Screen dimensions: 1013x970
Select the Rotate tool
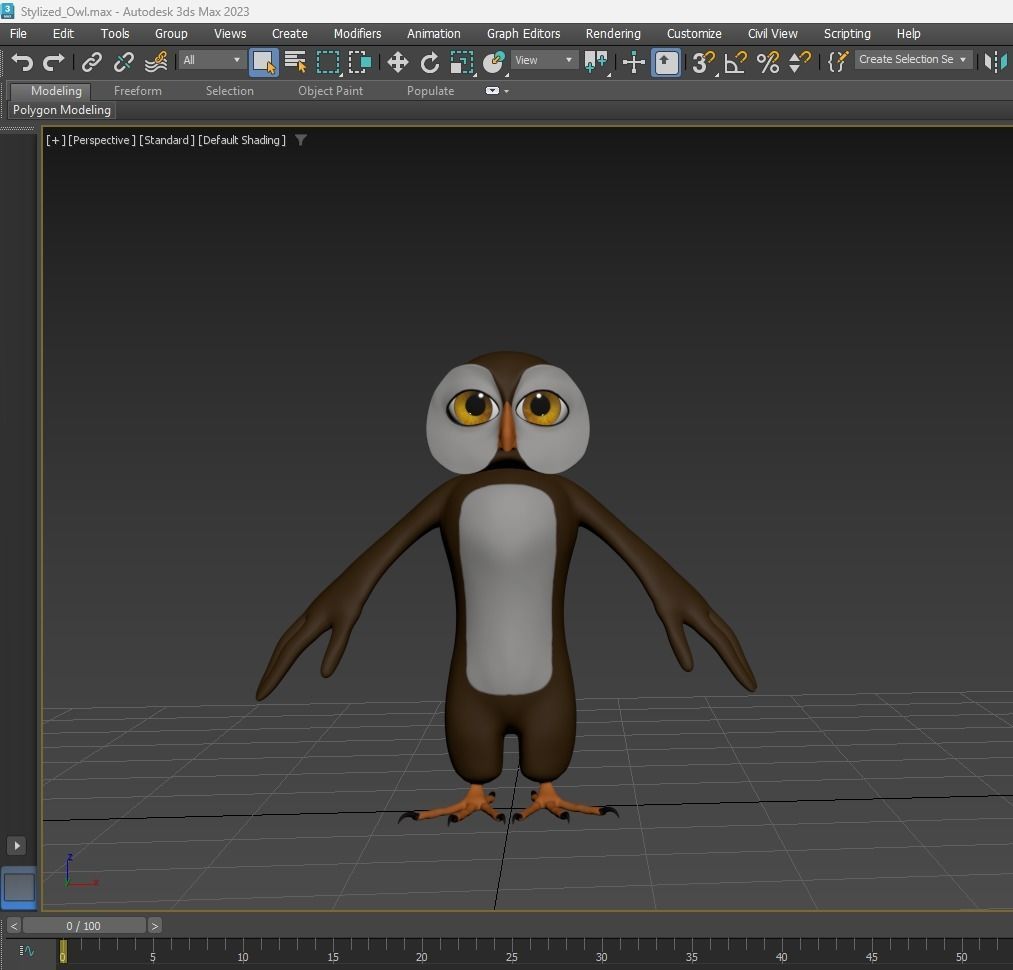(x=430, y=62)
